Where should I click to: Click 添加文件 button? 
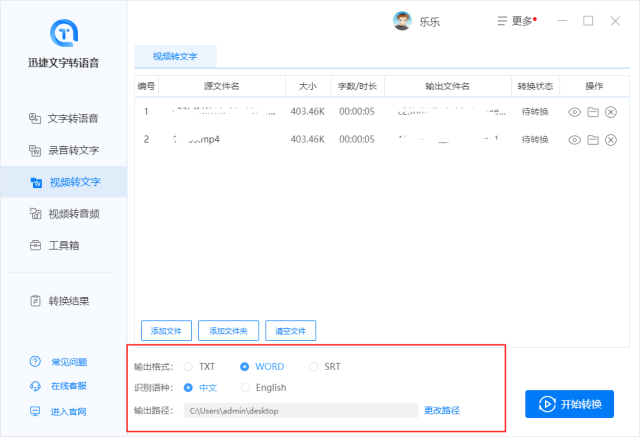166,330
